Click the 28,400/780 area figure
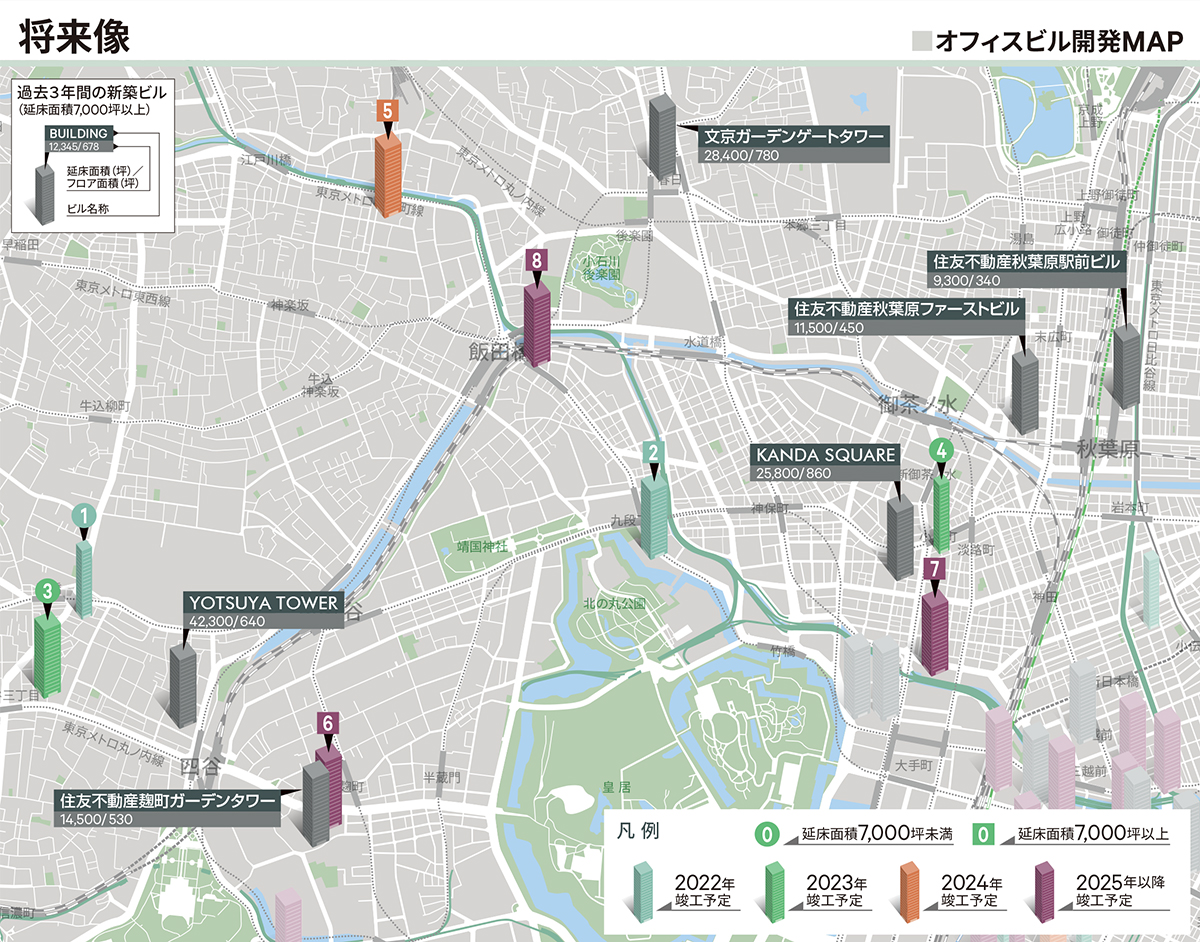Viewport: 1200px width, 942px height. 741,156
